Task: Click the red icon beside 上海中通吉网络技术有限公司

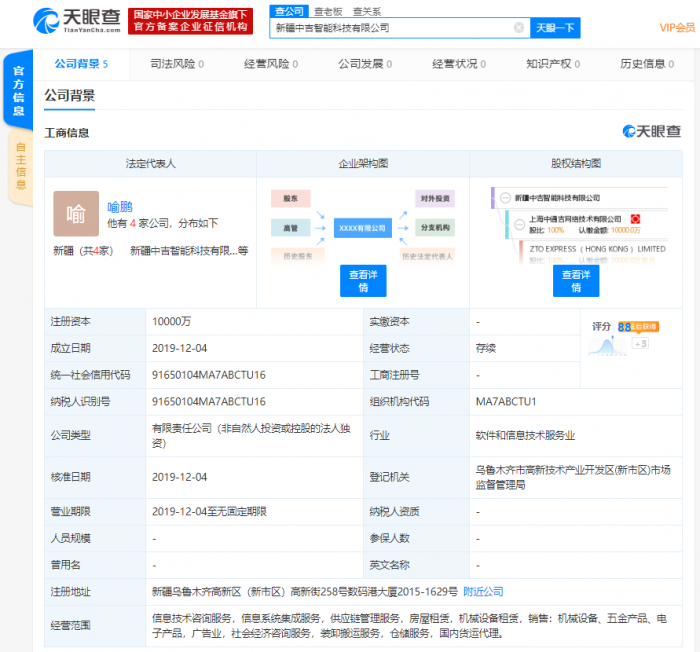Action: coord(634,218)
